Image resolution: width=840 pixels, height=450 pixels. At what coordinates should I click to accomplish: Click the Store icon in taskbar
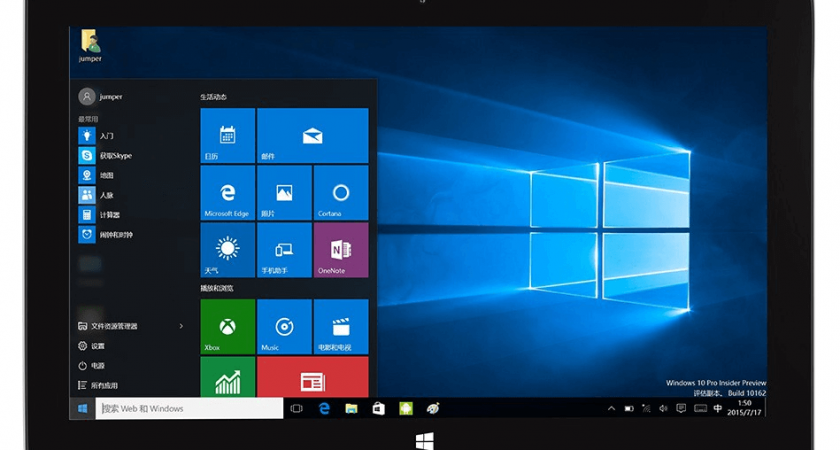click(379, 409)
